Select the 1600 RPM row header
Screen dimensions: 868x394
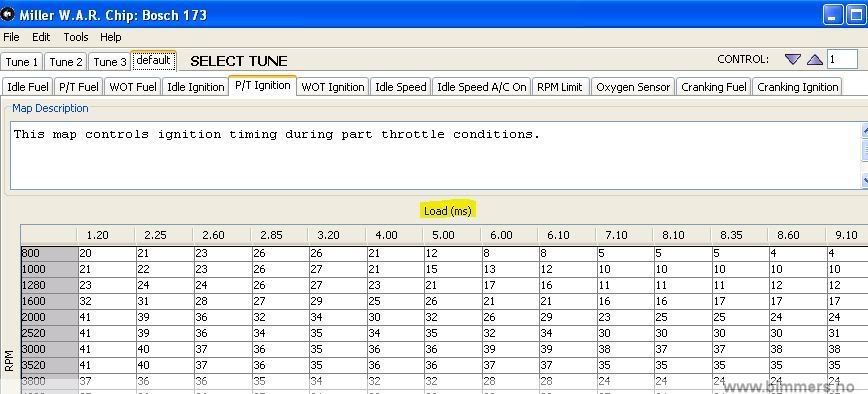[49, 302]
